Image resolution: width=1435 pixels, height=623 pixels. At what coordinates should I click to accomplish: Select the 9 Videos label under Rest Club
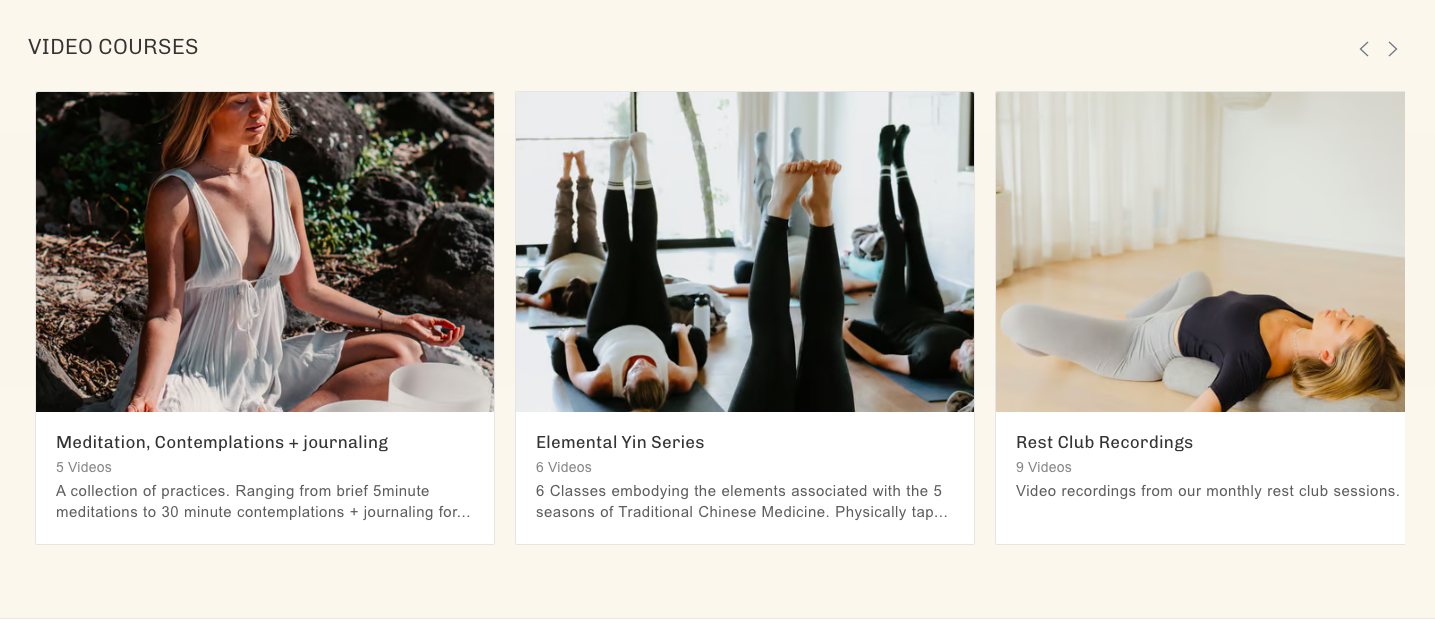1044,467
